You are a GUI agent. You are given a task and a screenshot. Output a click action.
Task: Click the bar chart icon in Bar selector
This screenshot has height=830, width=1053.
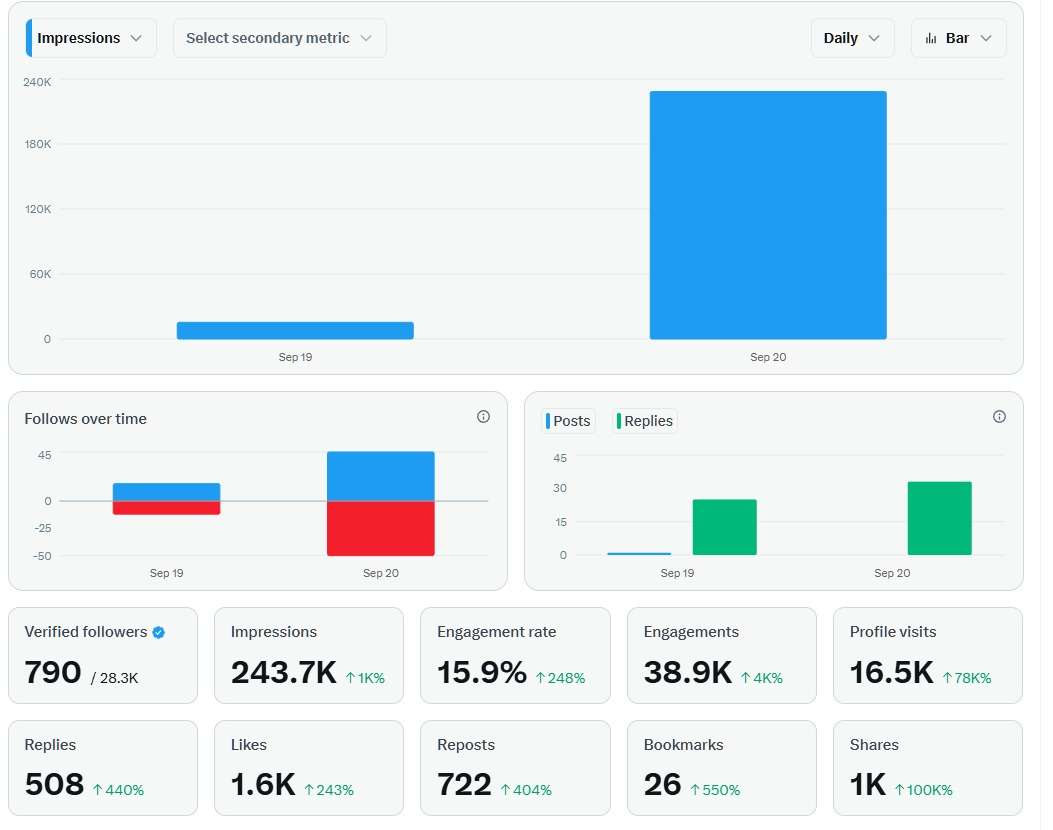tap(931, 38)
